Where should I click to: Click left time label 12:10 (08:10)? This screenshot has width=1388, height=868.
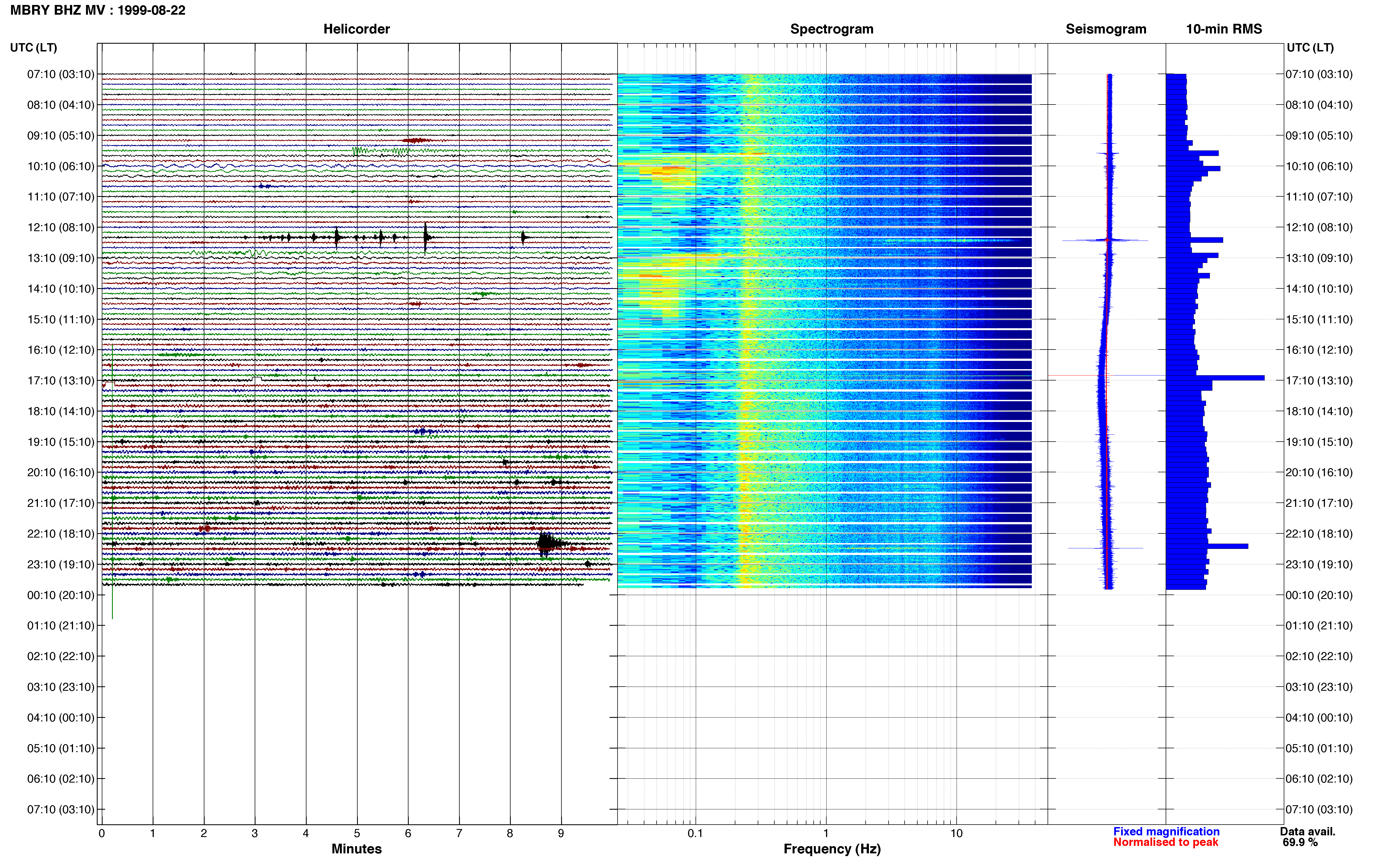pos(61,227)
